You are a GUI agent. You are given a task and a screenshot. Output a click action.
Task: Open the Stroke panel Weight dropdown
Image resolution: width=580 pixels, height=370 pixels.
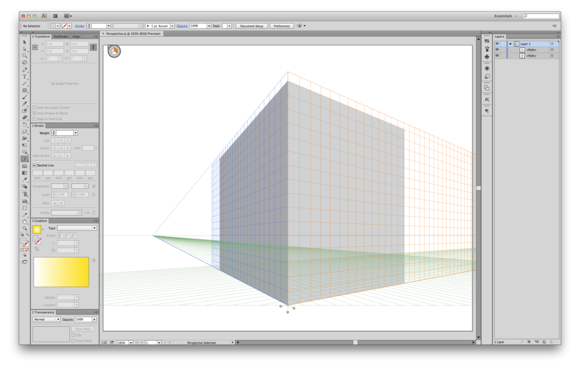click(x=75, y=133)
